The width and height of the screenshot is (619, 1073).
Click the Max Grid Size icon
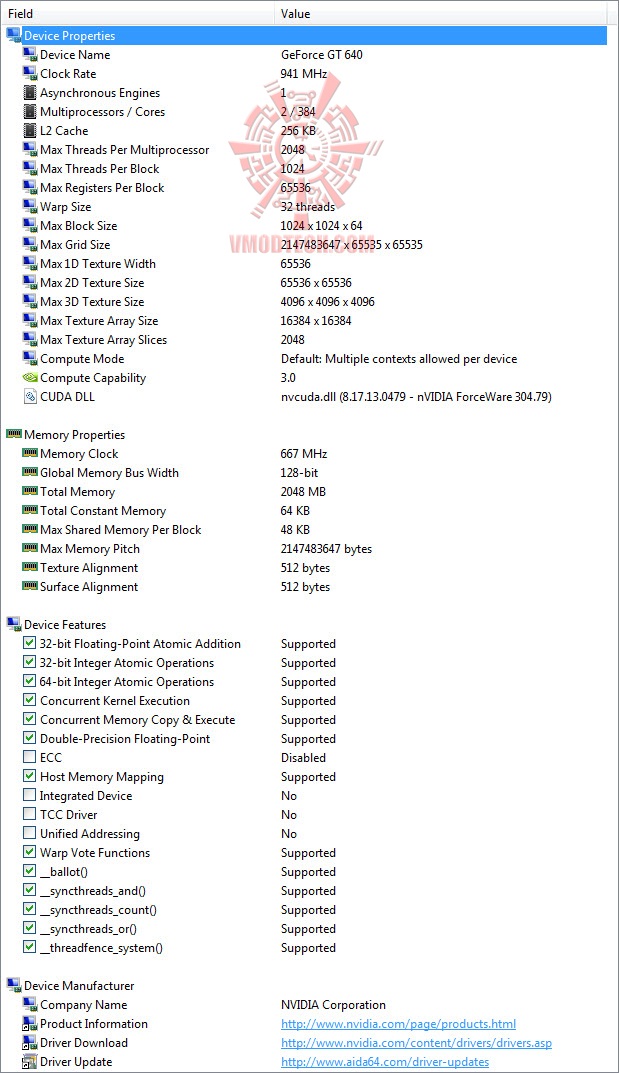(x=29, y=244)
